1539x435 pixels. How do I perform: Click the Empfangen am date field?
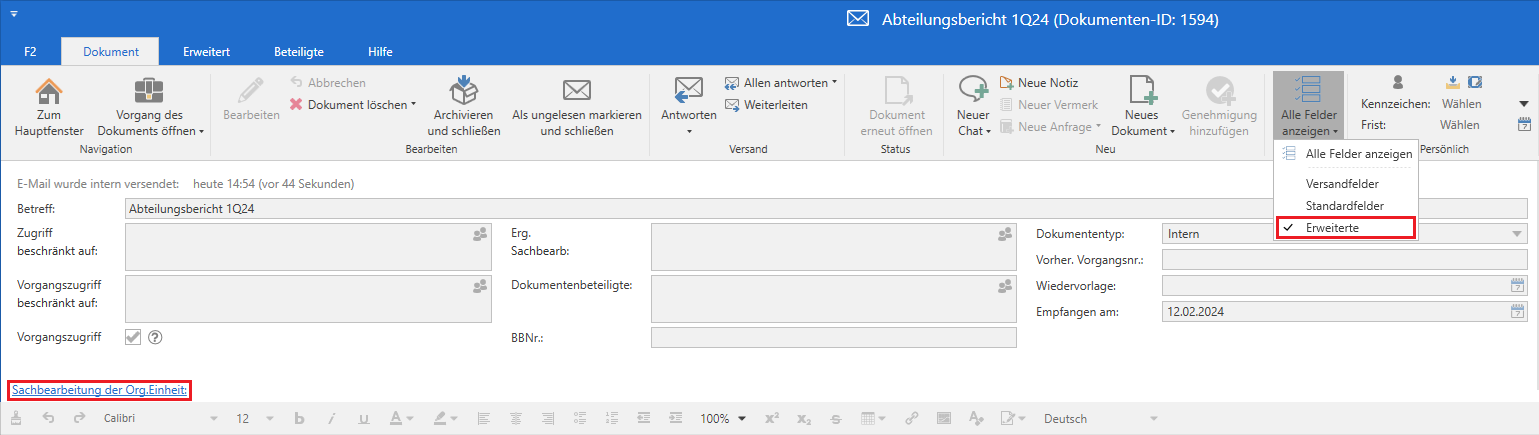click(1335, 312)
